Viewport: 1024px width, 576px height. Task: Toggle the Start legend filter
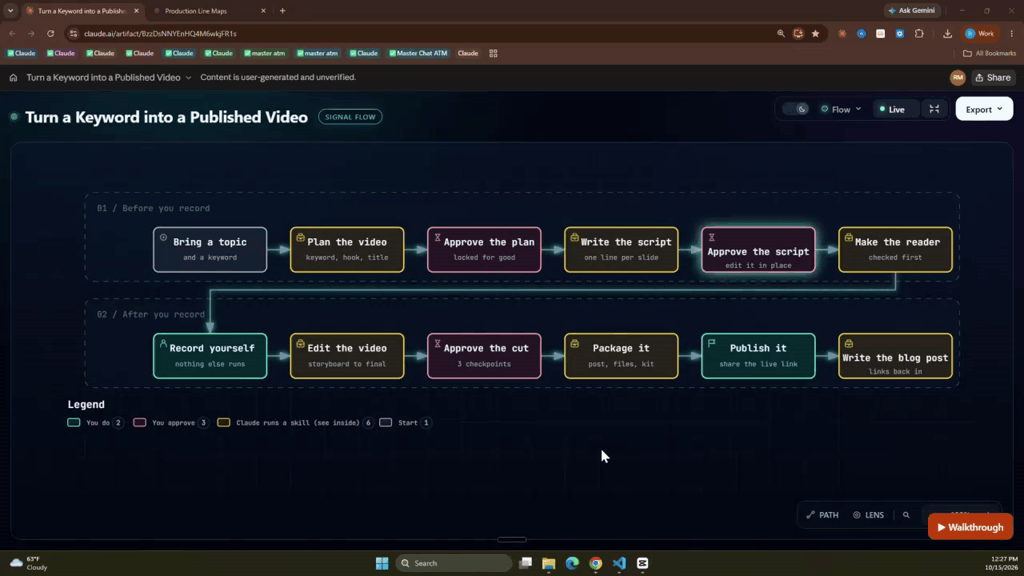coord(405,423)
